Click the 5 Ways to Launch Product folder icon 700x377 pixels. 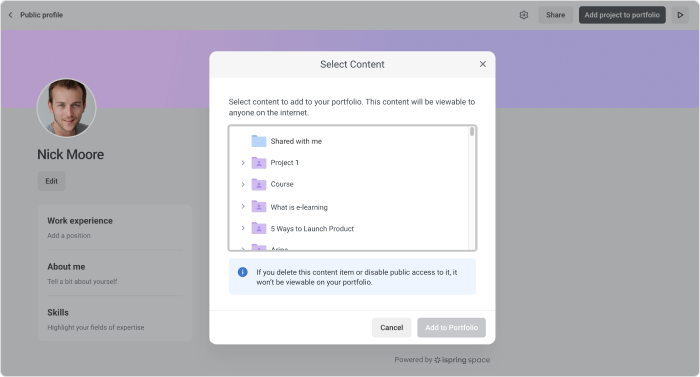(259, 228)
